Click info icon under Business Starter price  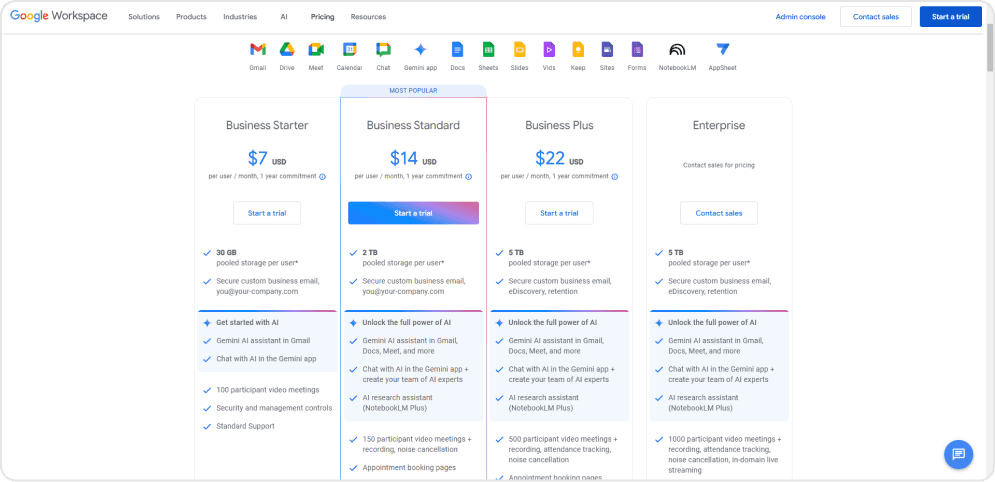(x=322, y=177)
